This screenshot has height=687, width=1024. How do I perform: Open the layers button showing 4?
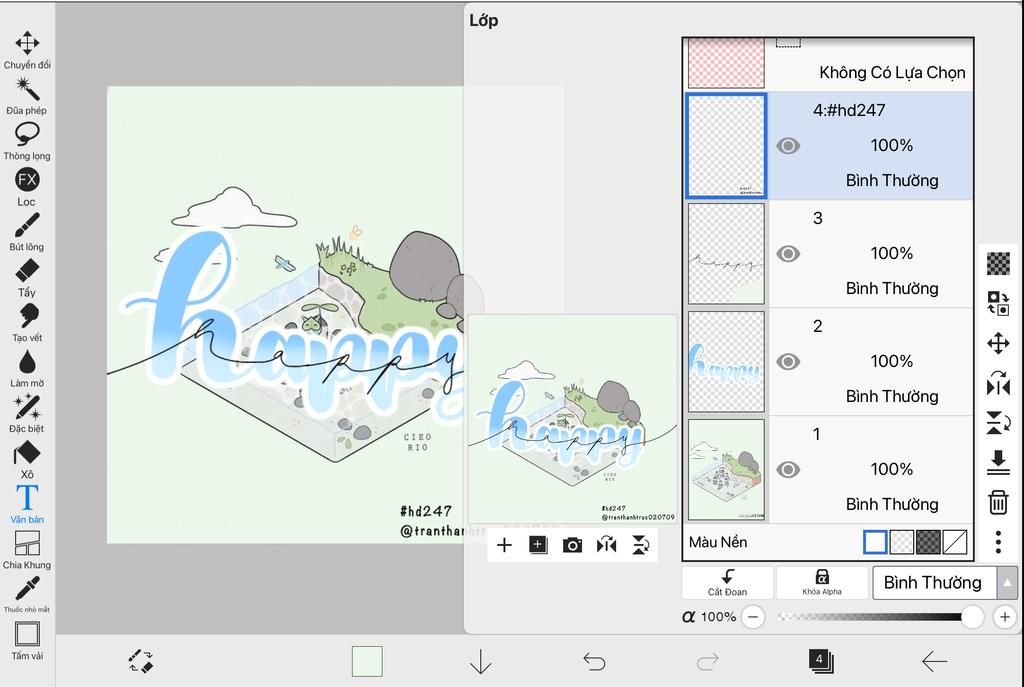(821, 661)
